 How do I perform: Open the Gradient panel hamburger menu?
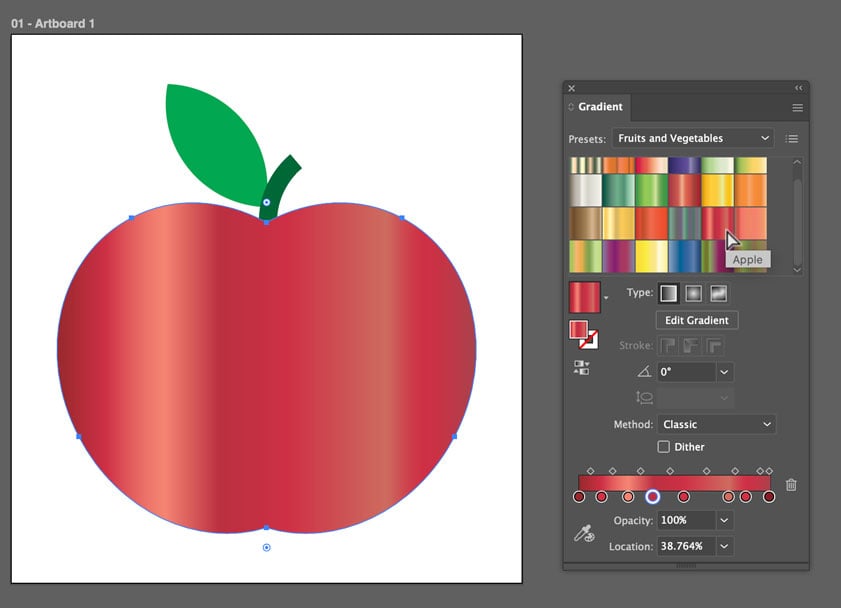click(x=797, y=107)
